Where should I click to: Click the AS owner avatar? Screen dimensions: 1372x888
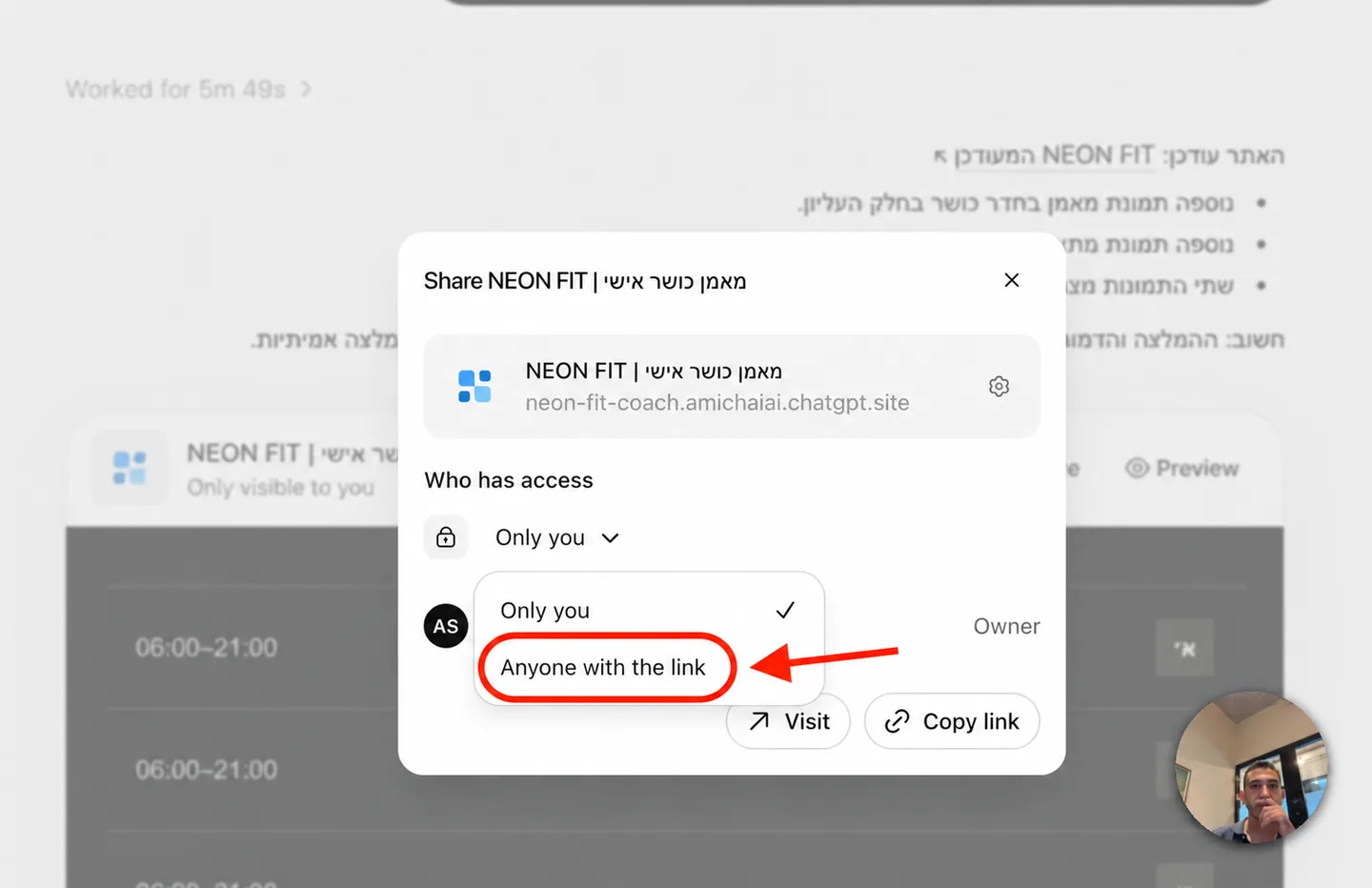[446, 626]
